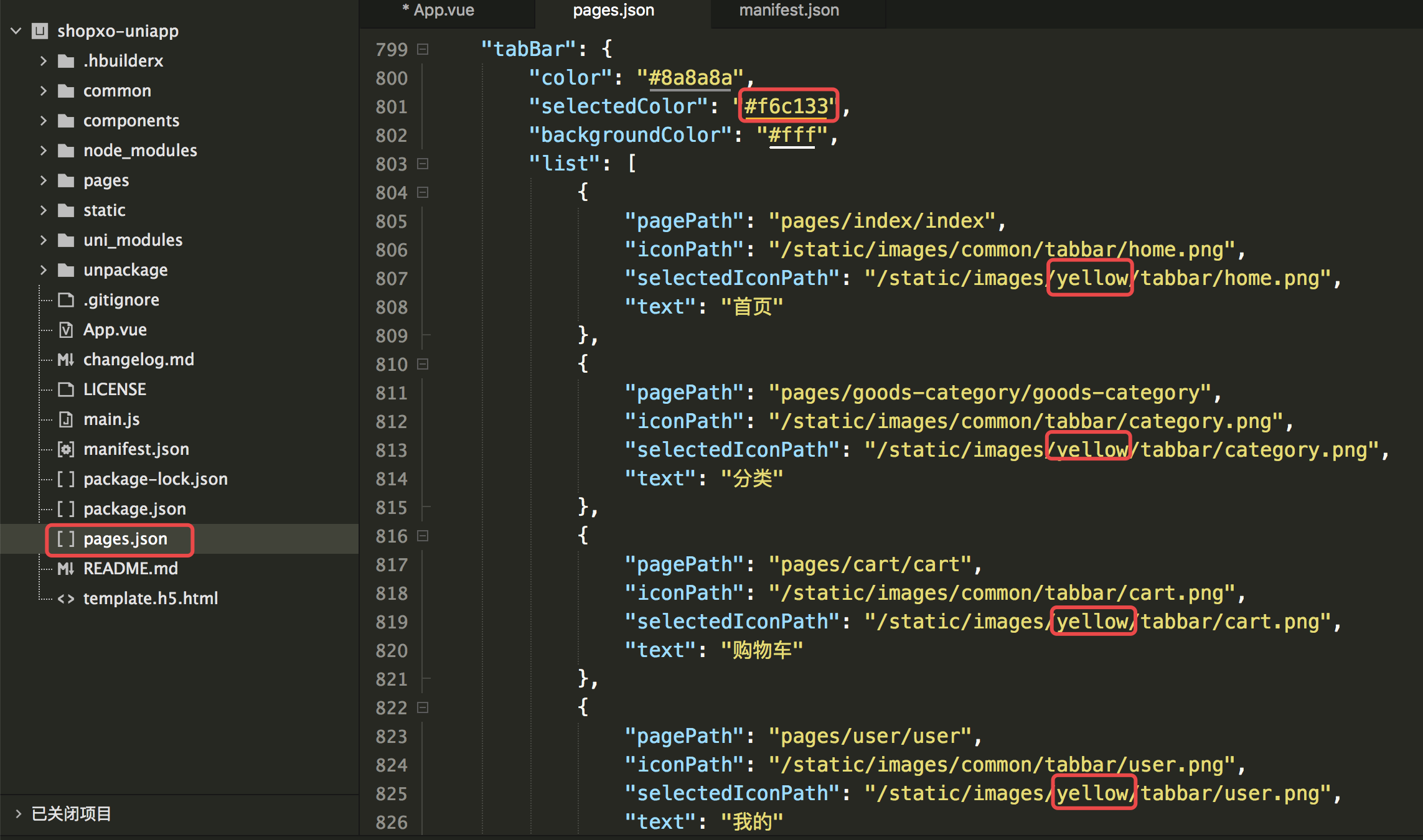Click the manifest.json gear file icon

pyautogui.click(x=66, y=449)
